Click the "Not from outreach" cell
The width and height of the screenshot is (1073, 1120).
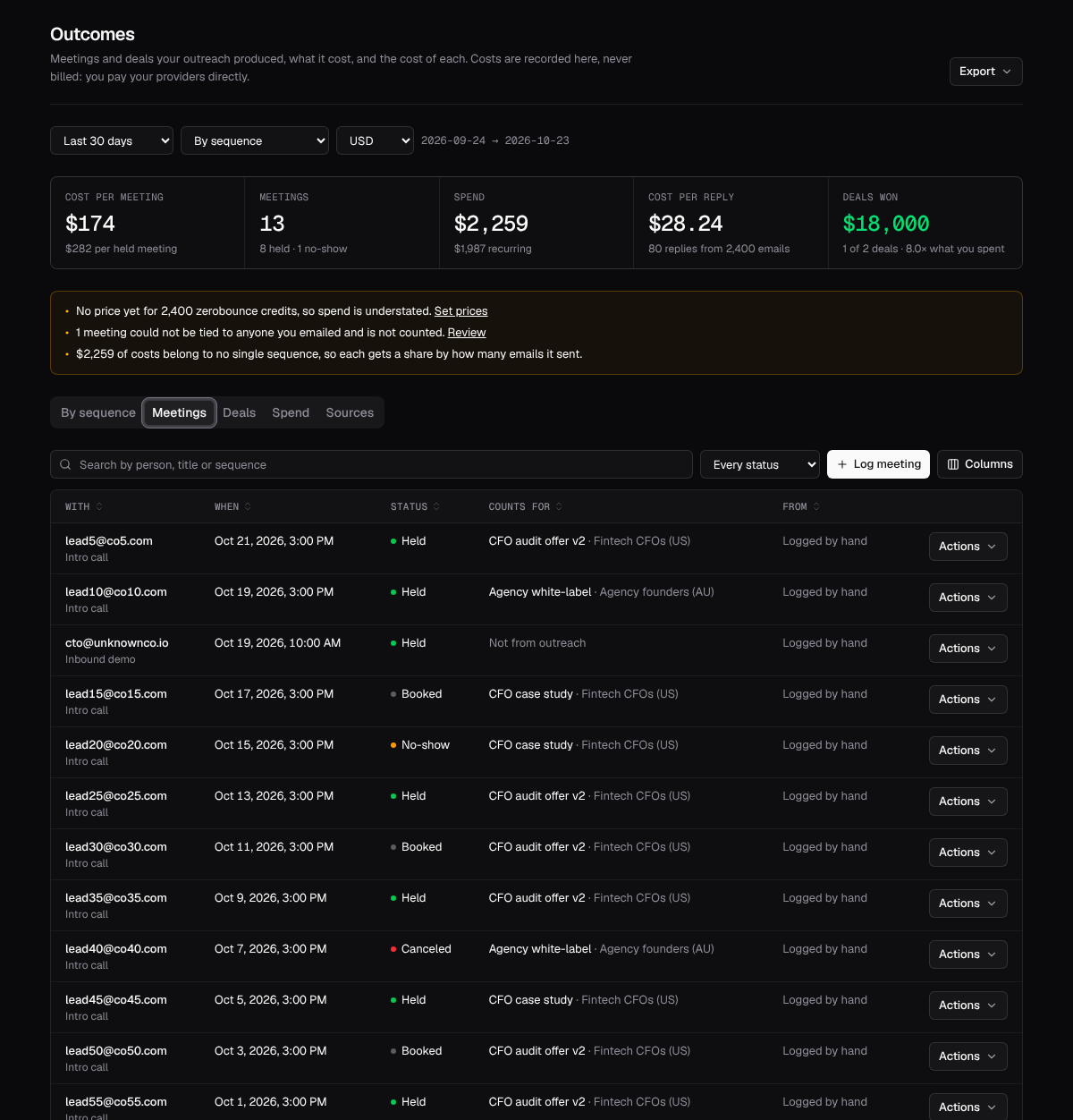(537, 643)
